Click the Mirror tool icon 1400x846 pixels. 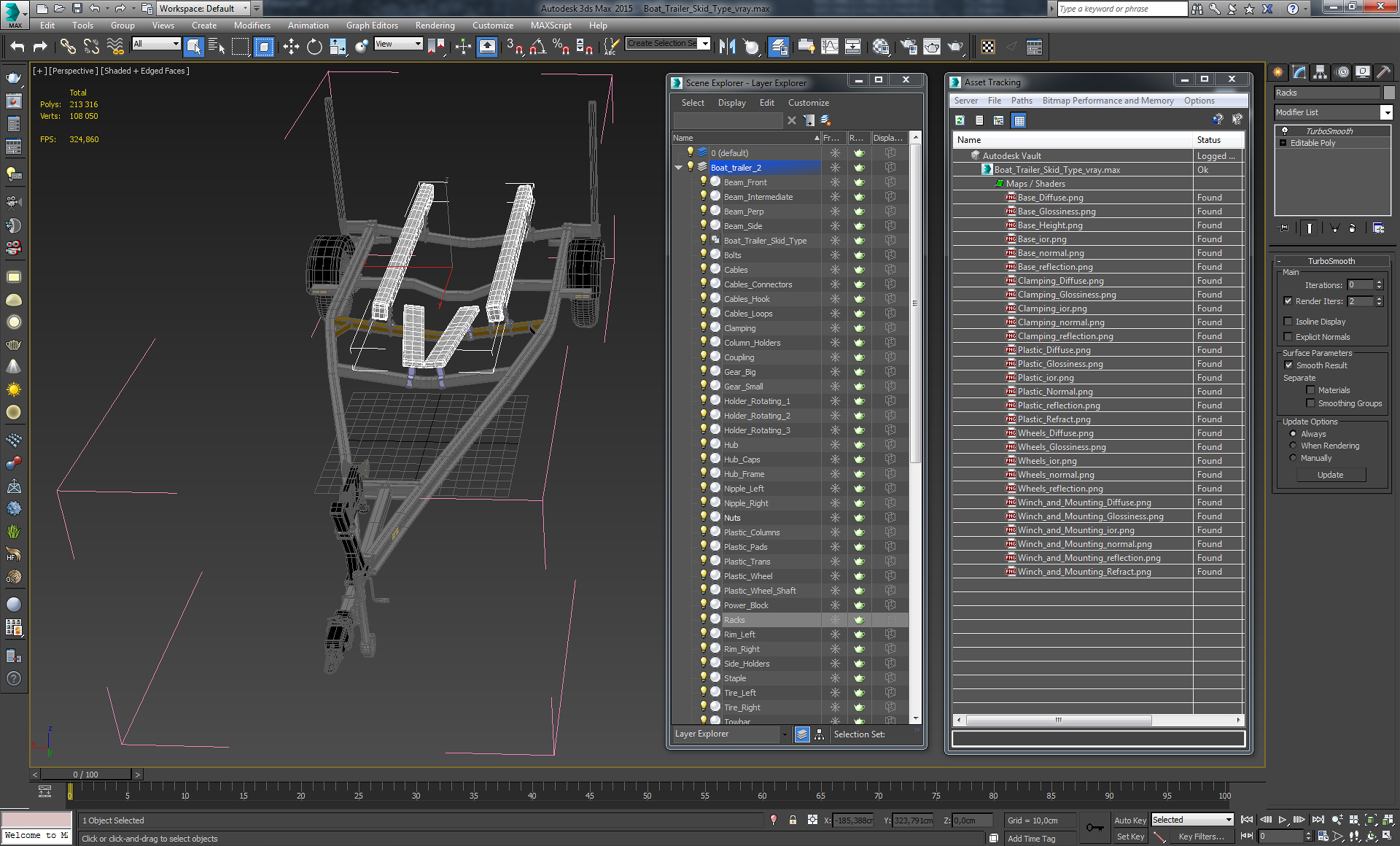(727, 47)
